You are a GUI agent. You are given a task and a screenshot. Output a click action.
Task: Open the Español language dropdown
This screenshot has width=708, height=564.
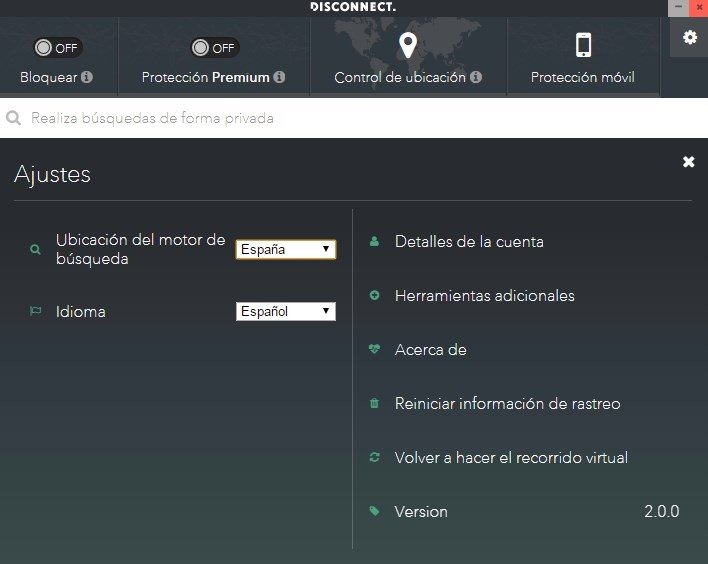(286, 311)
